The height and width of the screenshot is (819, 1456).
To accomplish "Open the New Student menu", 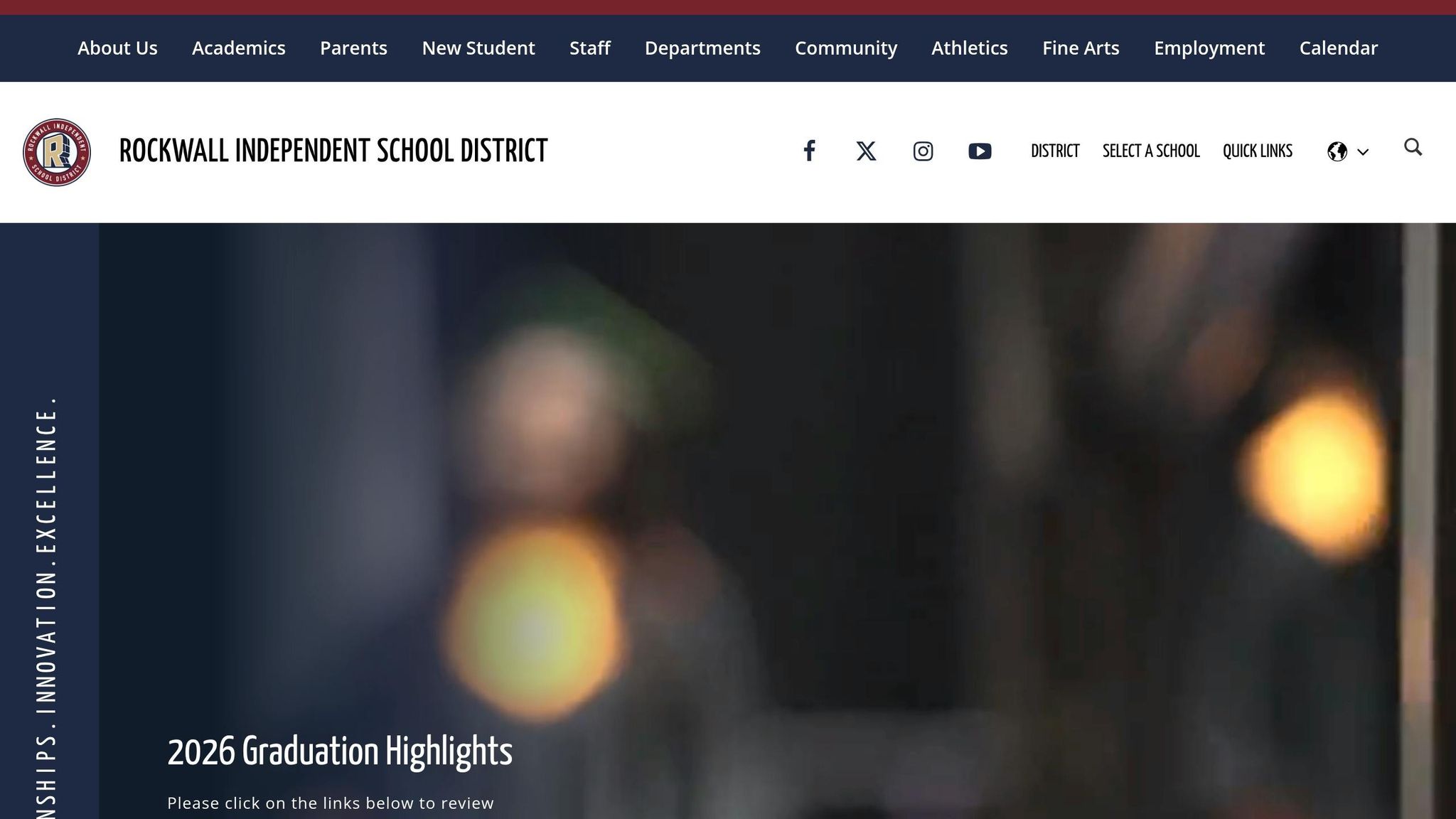I will tap(478, 48).
